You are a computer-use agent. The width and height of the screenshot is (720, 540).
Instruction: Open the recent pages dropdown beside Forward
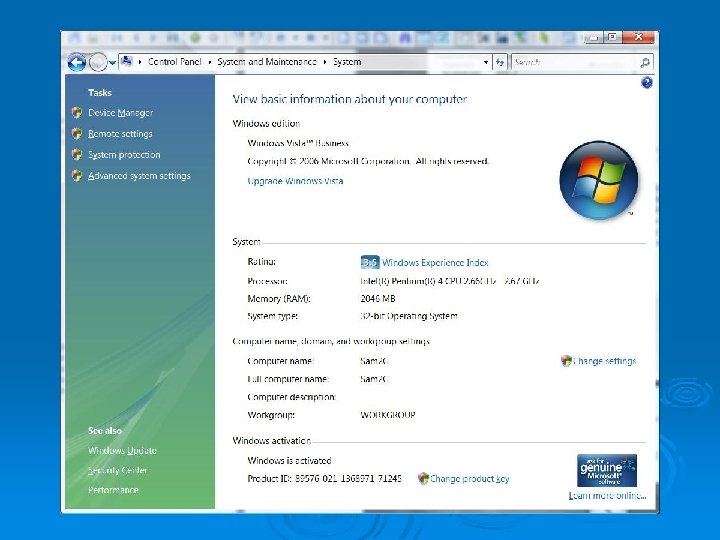(x=112, y=63)
